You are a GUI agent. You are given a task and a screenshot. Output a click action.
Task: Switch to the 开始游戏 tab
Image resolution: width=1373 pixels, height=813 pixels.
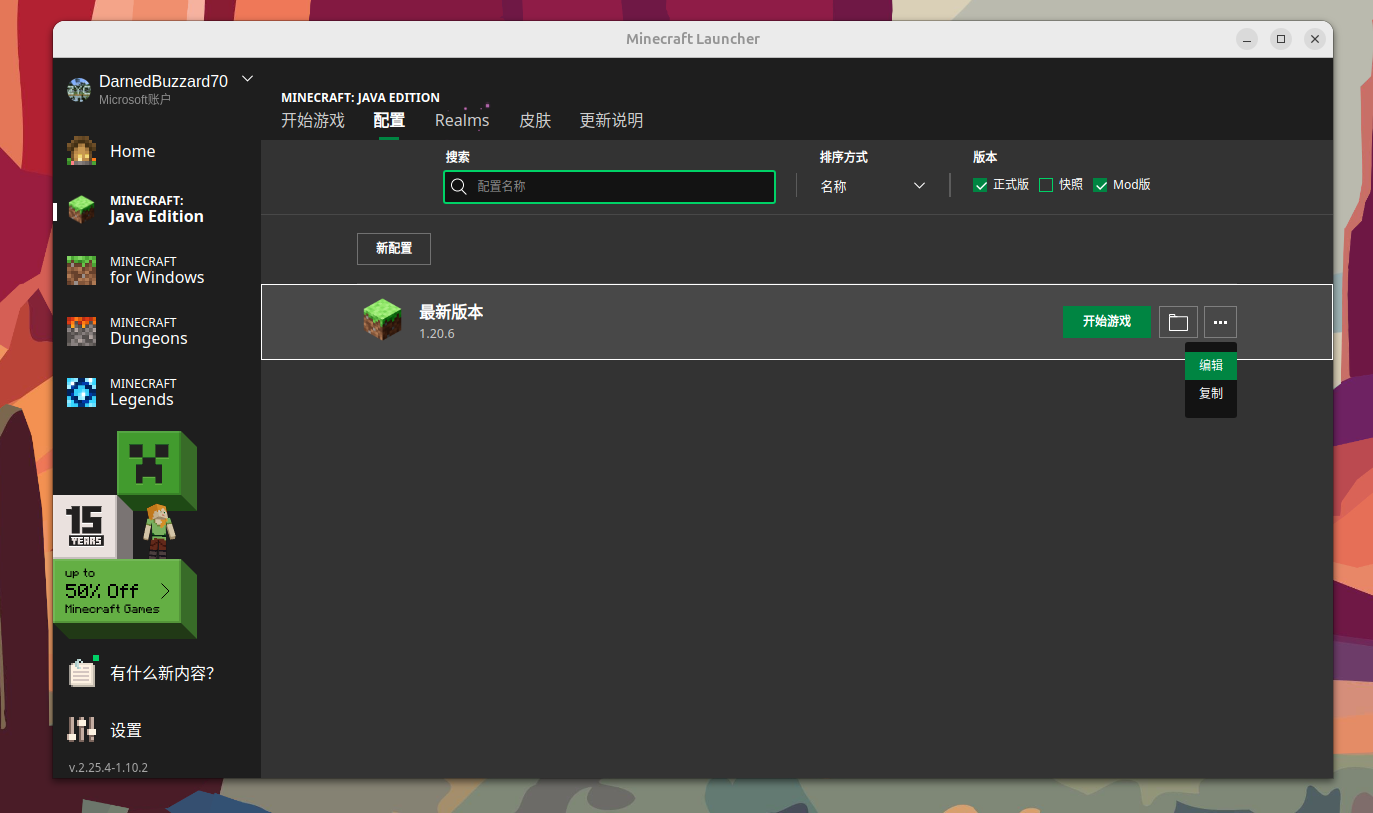313,121
